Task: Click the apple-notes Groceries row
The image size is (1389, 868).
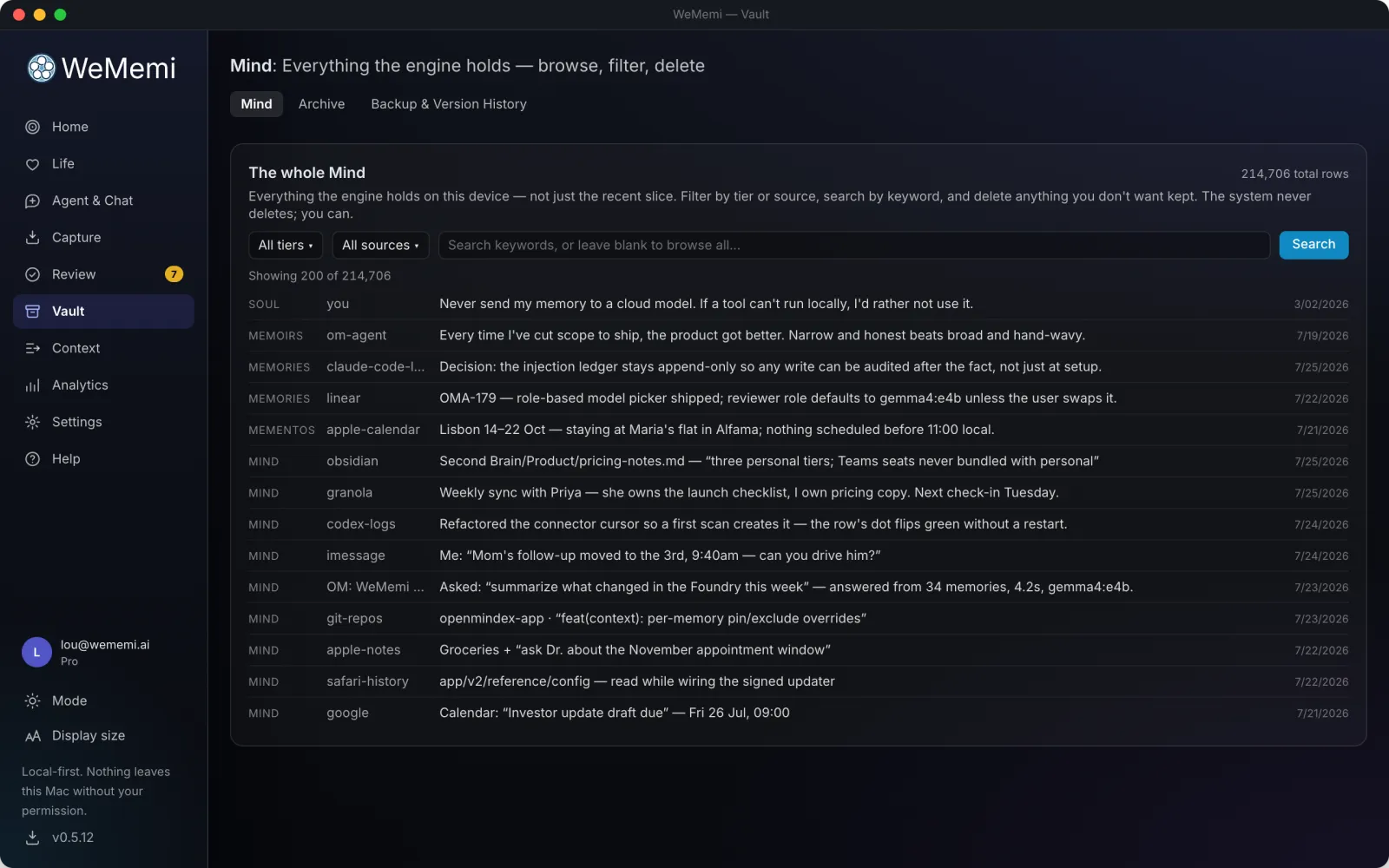Action: pos(798,650)
